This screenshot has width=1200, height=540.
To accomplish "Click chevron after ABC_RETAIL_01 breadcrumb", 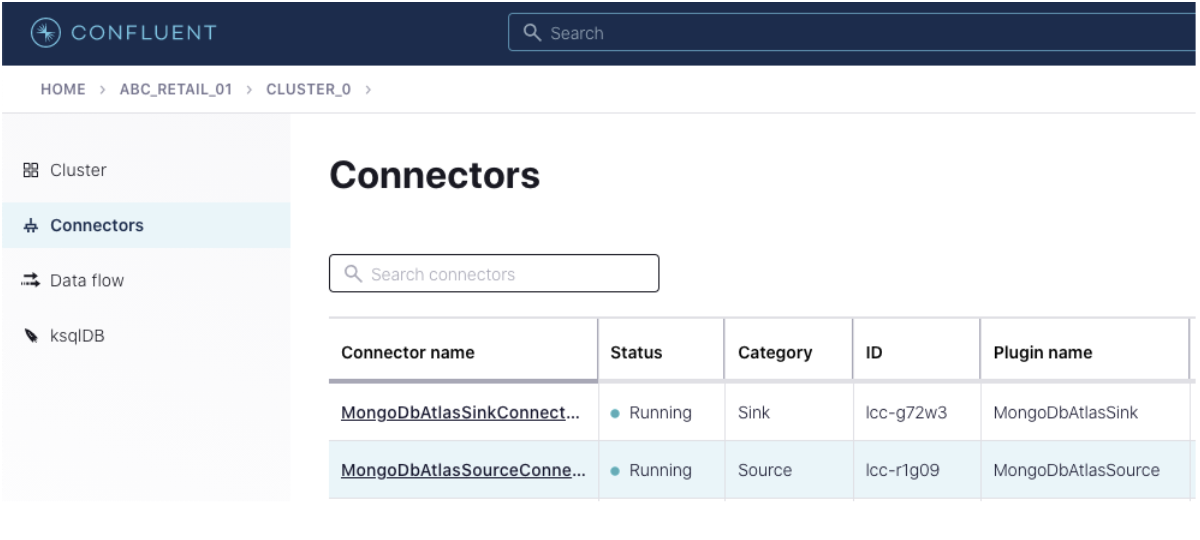I will pos(249,90).
